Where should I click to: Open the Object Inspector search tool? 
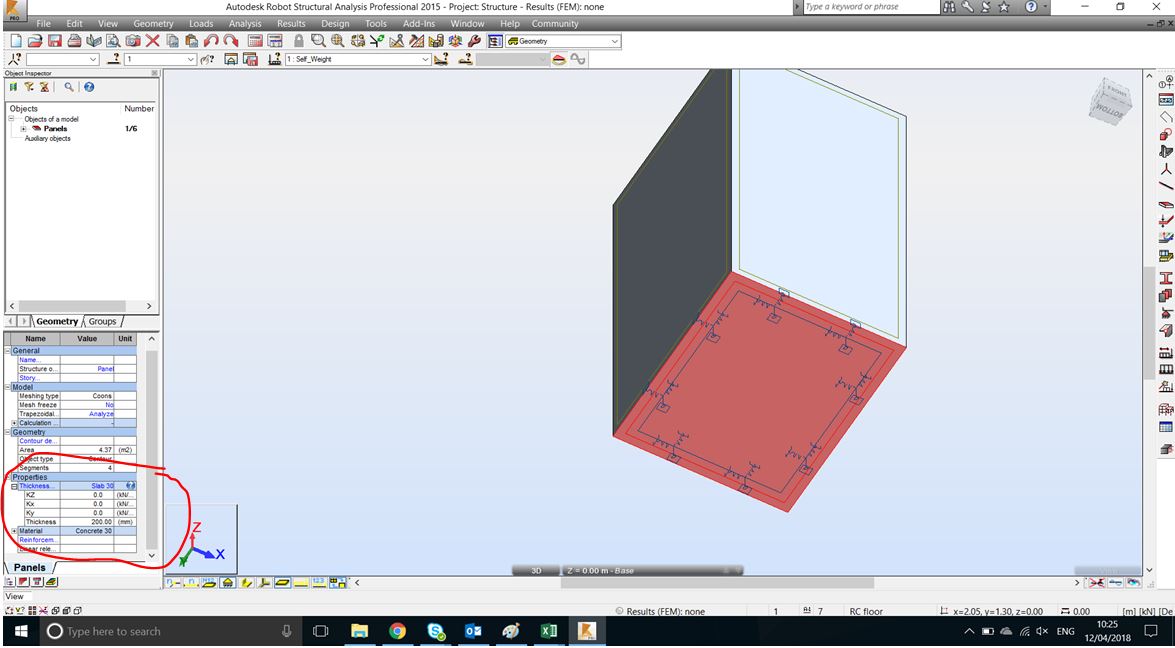pos(67,87)
